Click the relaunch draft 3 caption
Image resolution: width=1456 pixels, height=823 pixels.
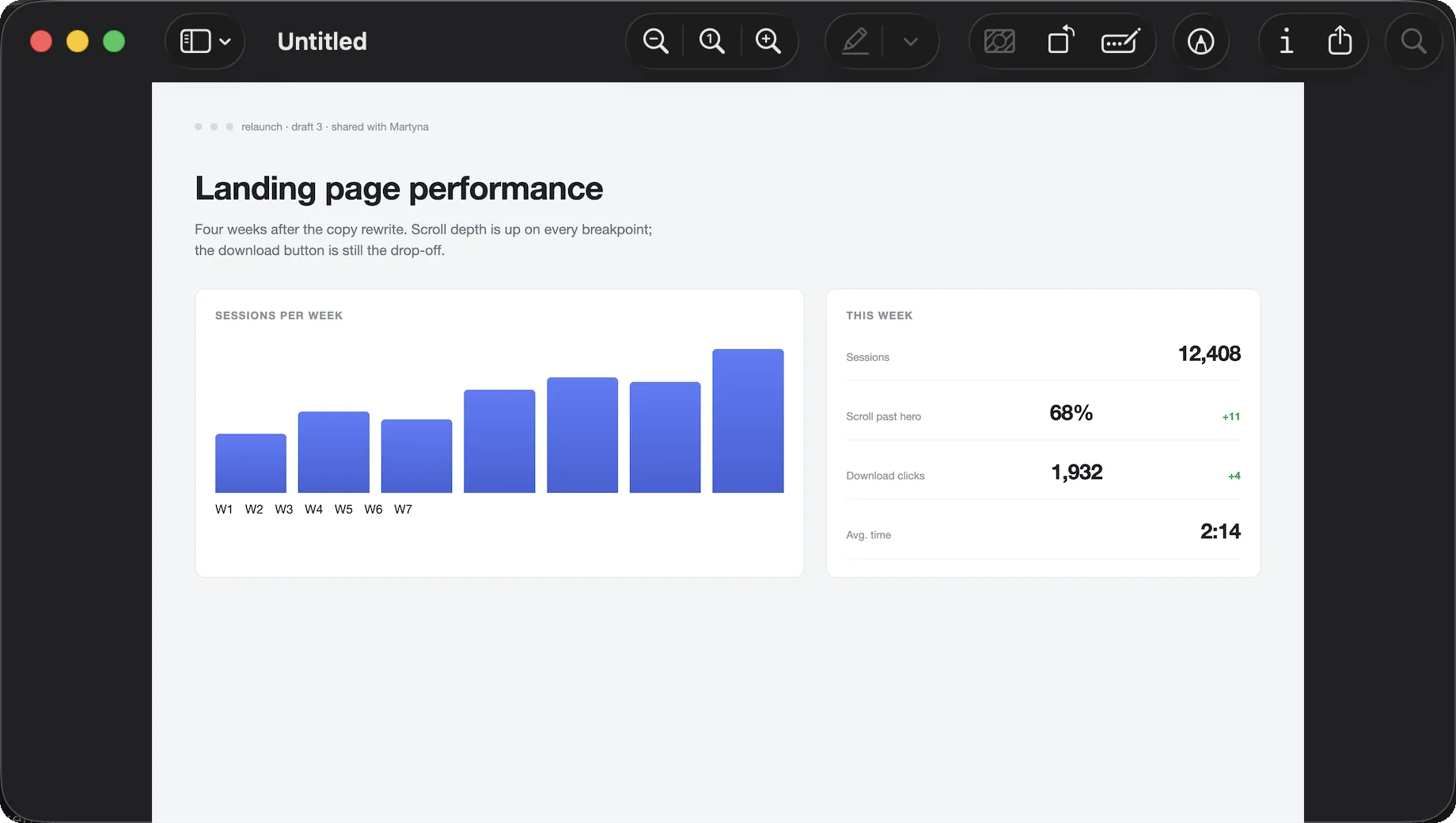(335, 127)
